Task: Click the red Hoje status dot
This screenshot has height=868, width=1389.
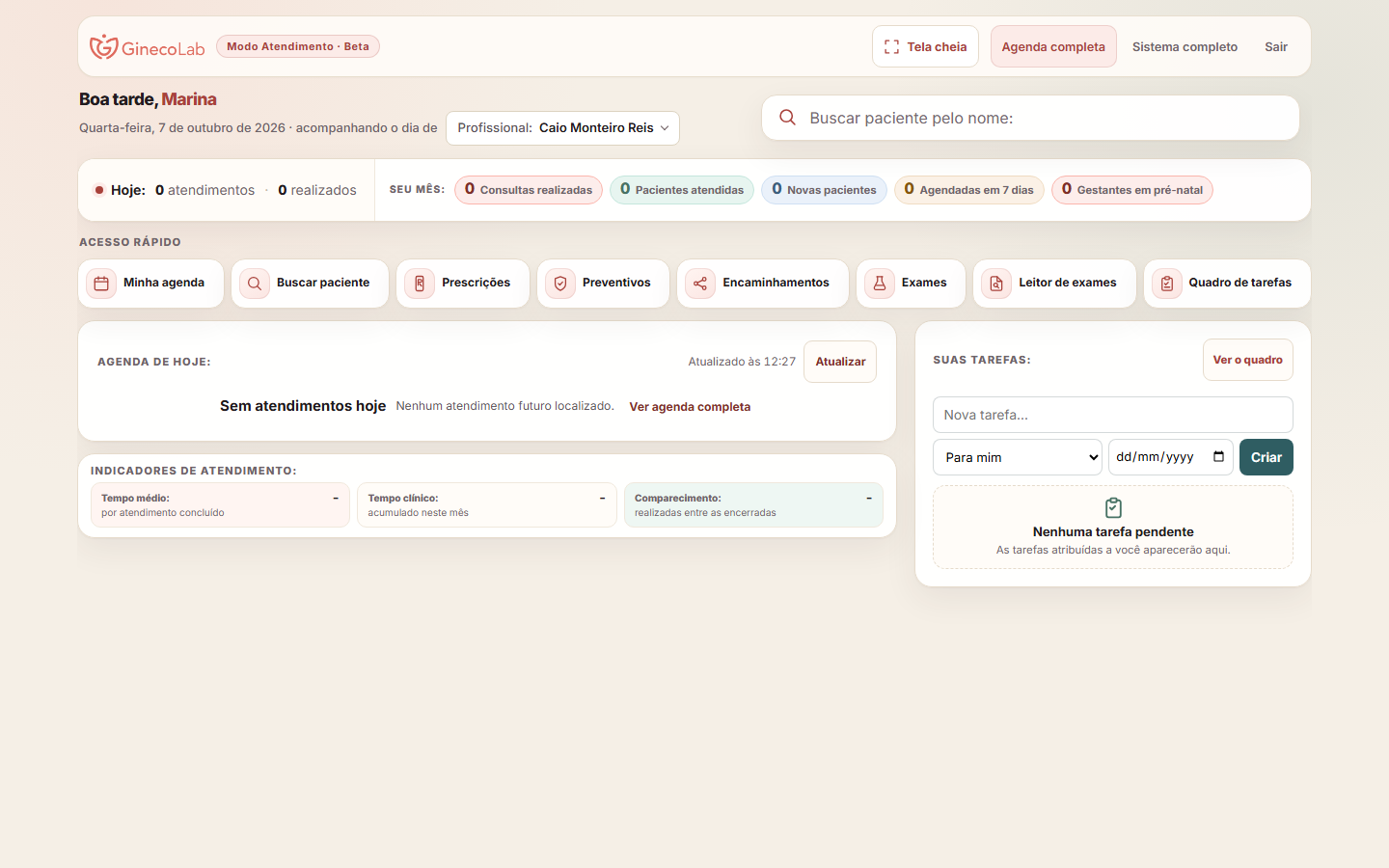Action: pos(98,190)
